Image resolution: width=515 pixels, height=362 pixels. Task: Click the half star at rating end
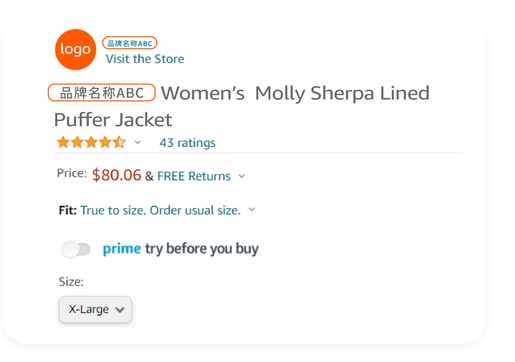pos(119,142)
